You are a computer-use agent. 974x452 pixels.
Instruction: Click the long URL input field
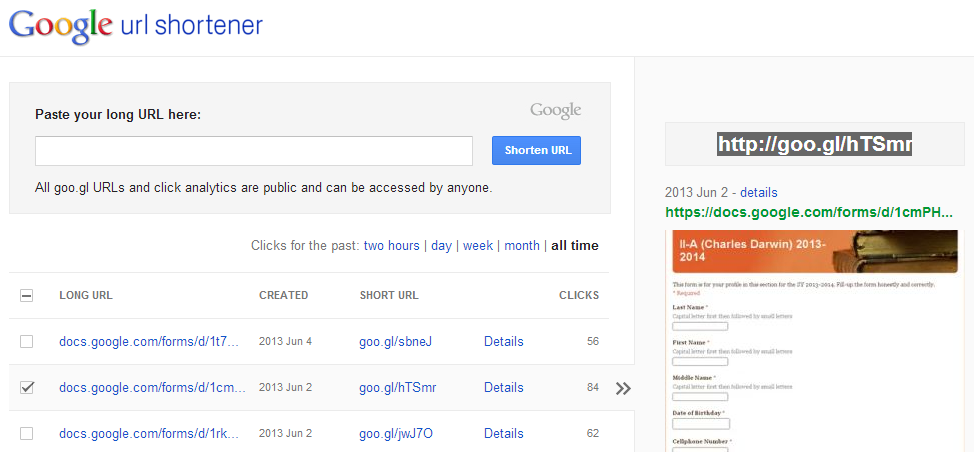tap(253, 151)
